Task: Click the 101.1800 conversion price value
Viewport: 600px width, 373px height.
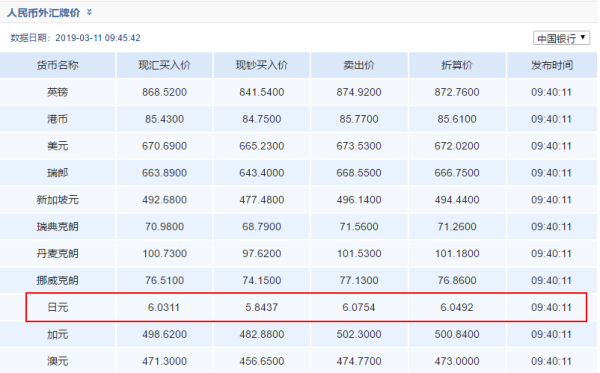Action: click(x=457, y=253)
